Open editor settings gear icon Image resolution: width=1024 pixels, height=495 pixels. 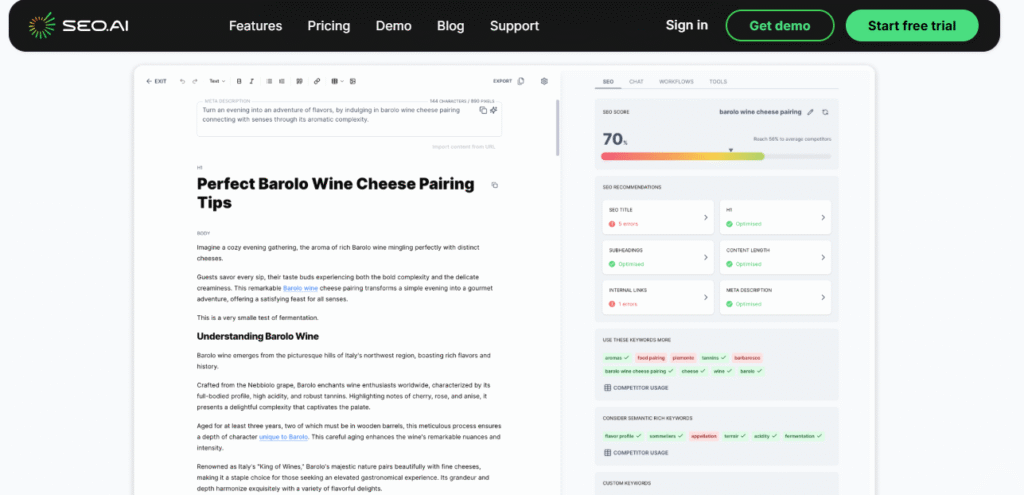544,81
